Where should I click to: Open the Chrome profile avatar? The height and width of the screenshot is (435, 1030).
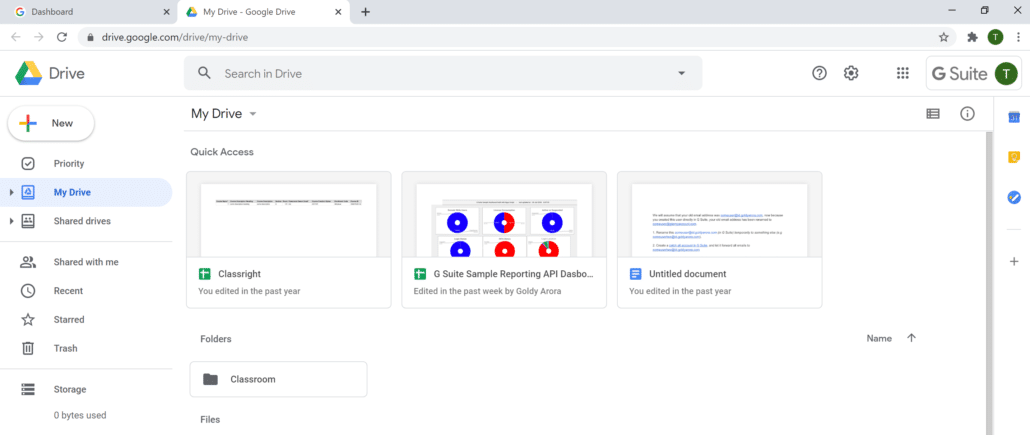tap(995, 37)
